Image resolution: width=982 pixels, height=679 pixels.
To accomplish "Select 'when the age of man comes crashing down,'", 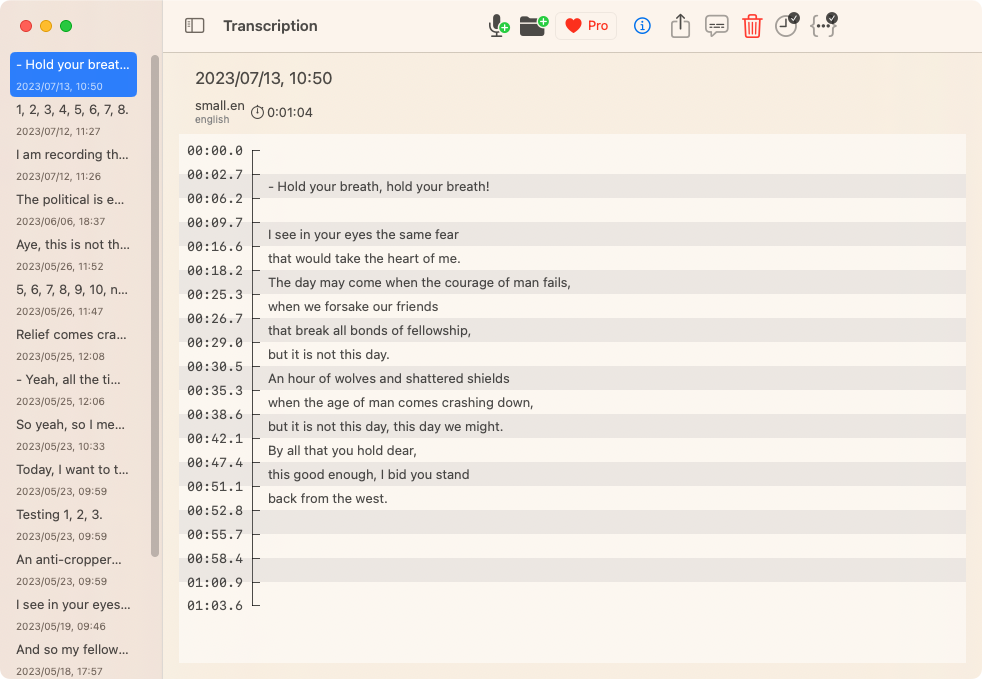I will tap(400, 403).
